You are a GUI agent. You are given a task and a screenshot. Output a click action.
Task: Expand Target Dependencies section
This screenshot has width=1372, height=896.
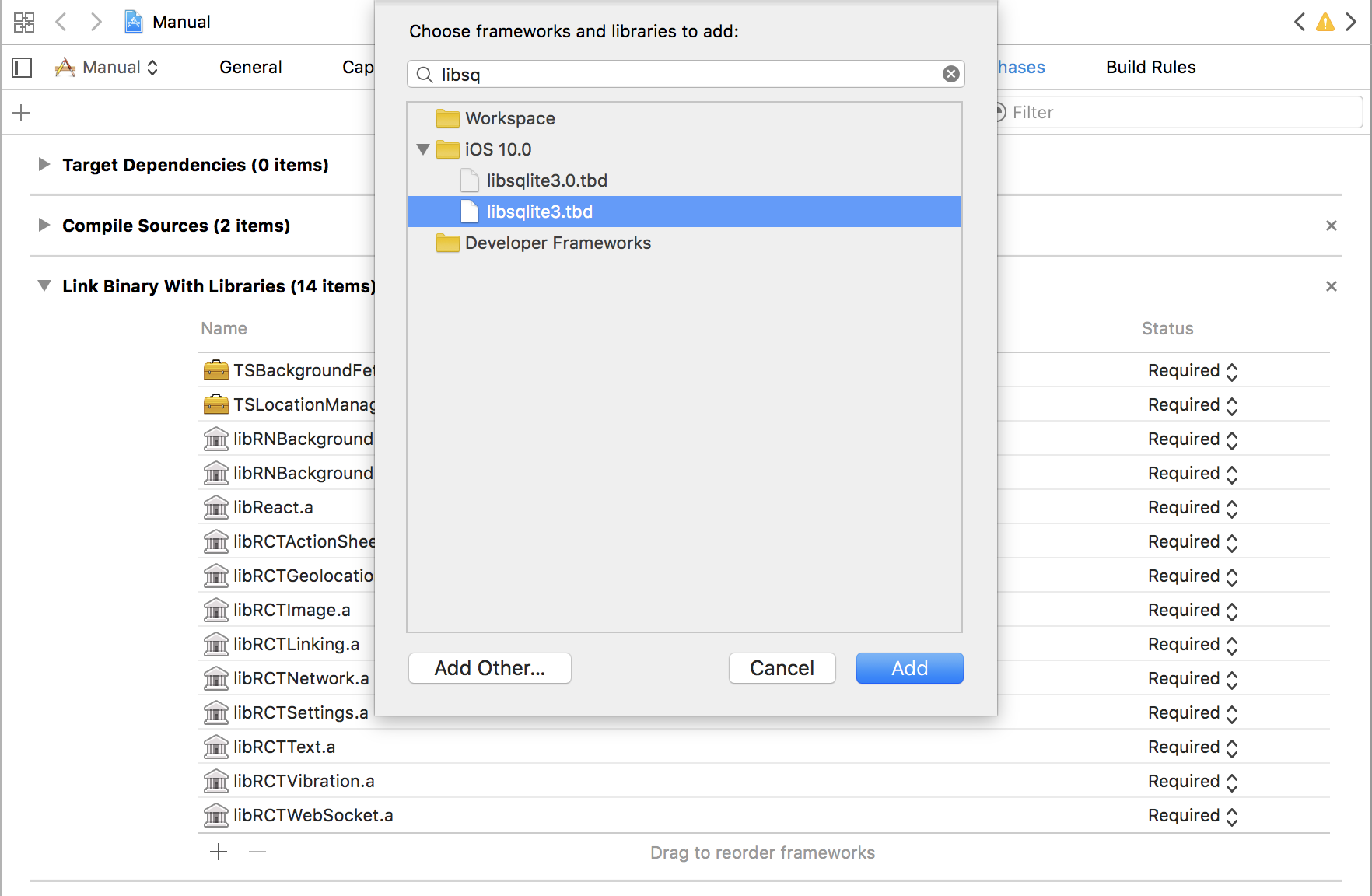[44, 164]
